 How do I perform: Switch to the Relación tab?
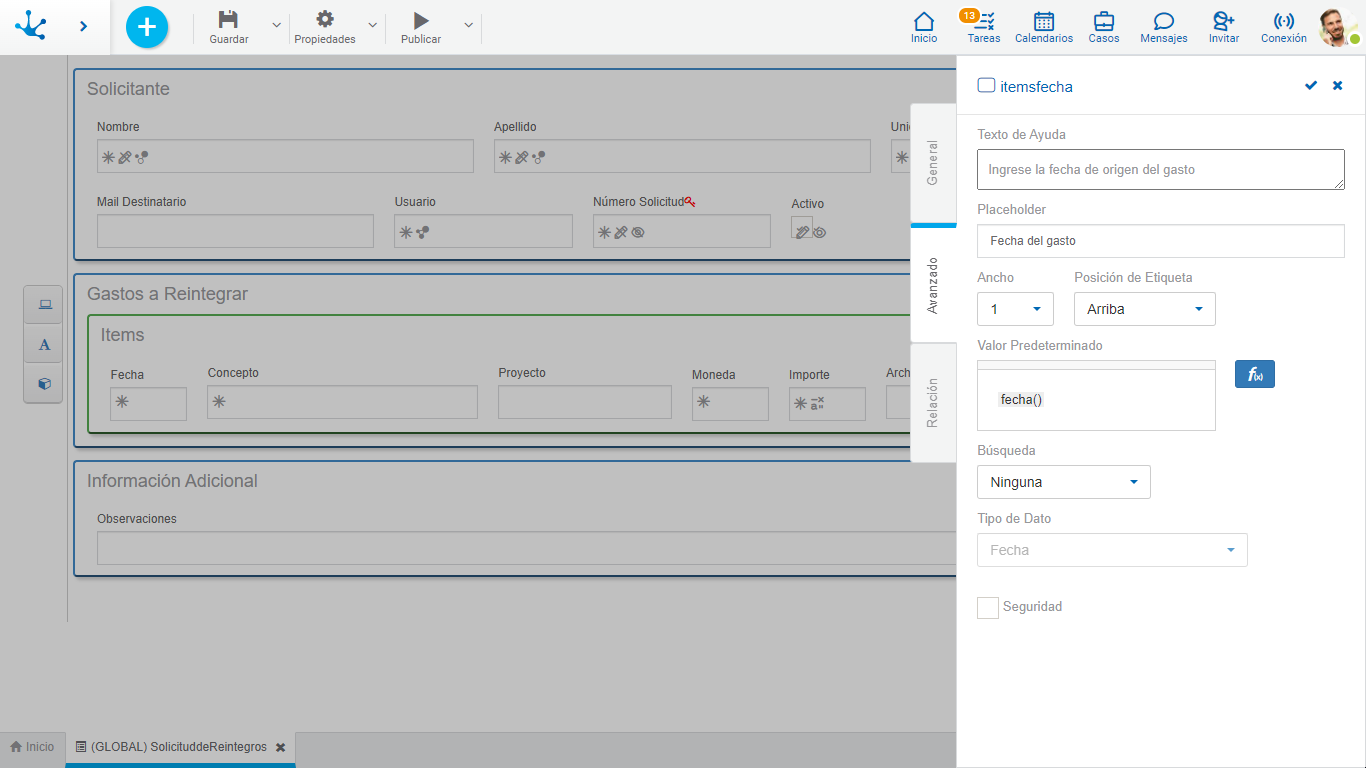click(932, 403)
